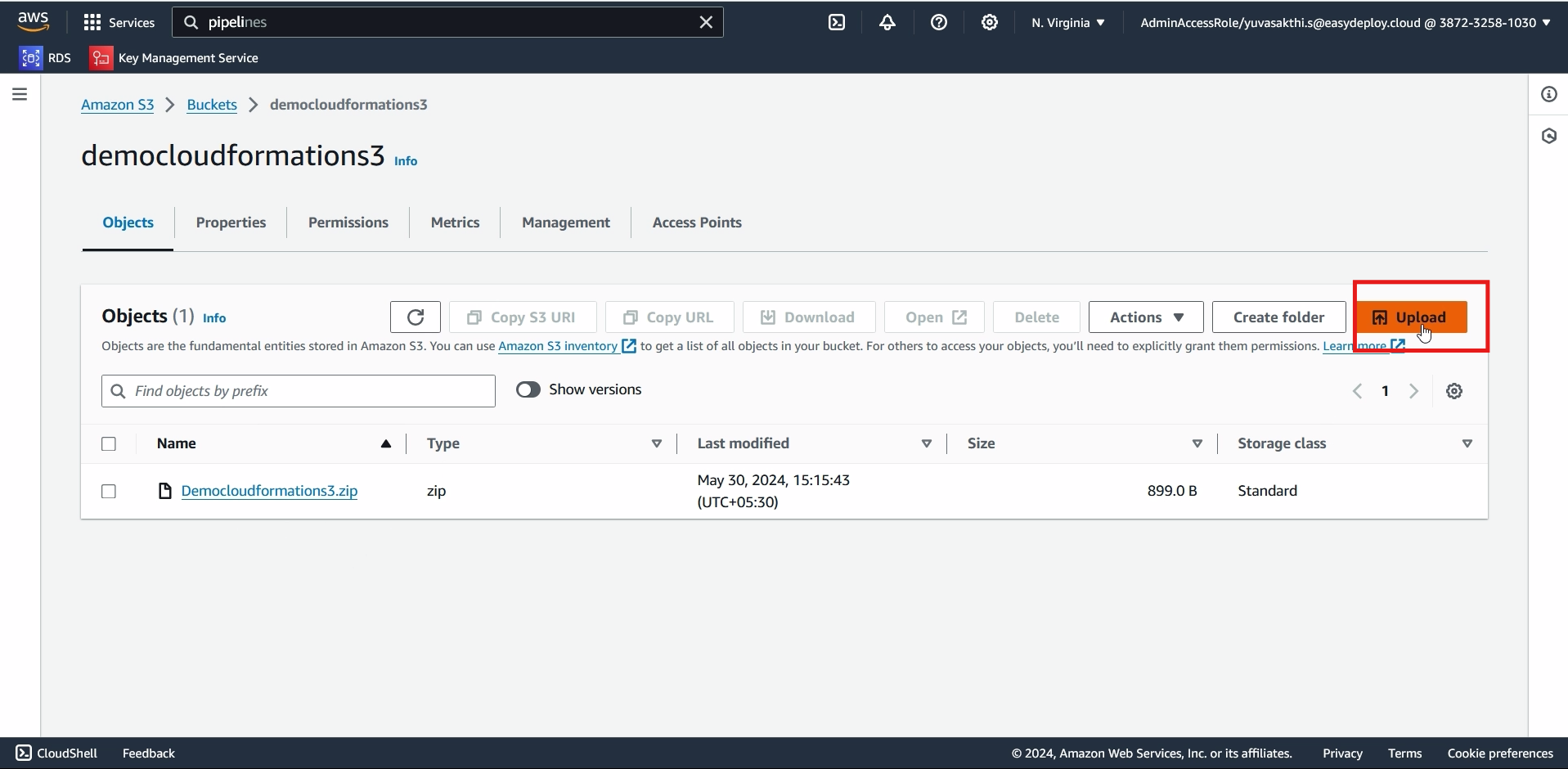
Task: Sort by Size column arrow
Action: click(x=1197, y=443)
